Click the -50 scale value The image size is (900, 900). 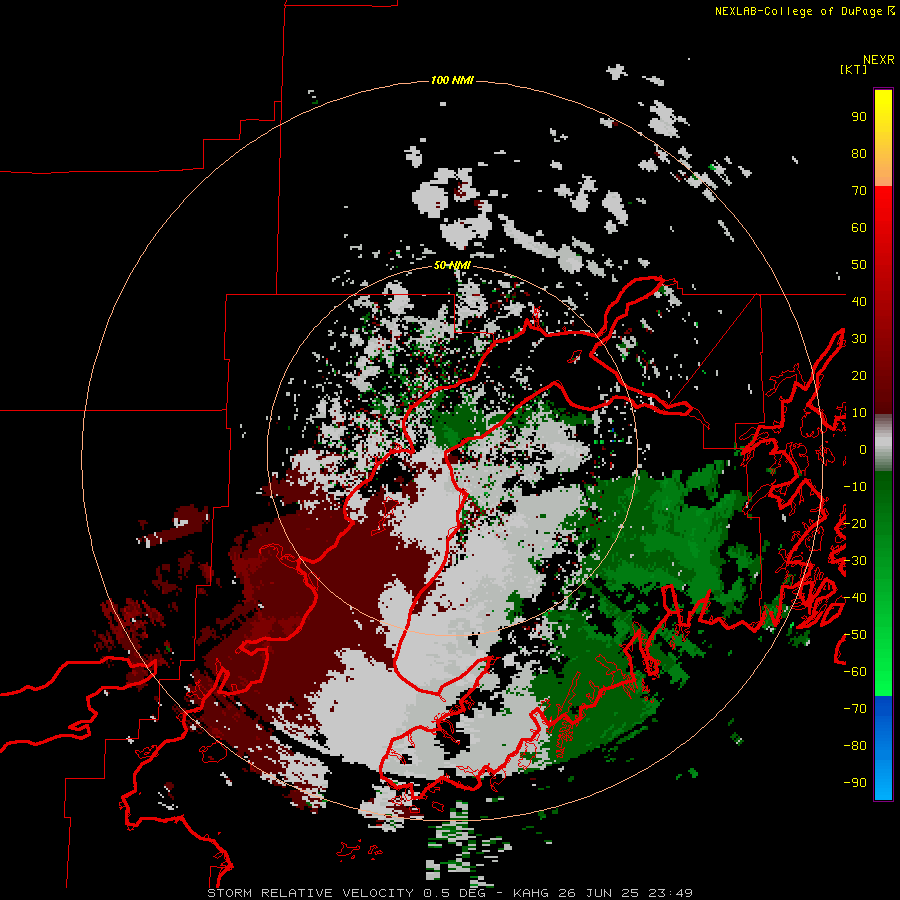click(x=855, y=635)
